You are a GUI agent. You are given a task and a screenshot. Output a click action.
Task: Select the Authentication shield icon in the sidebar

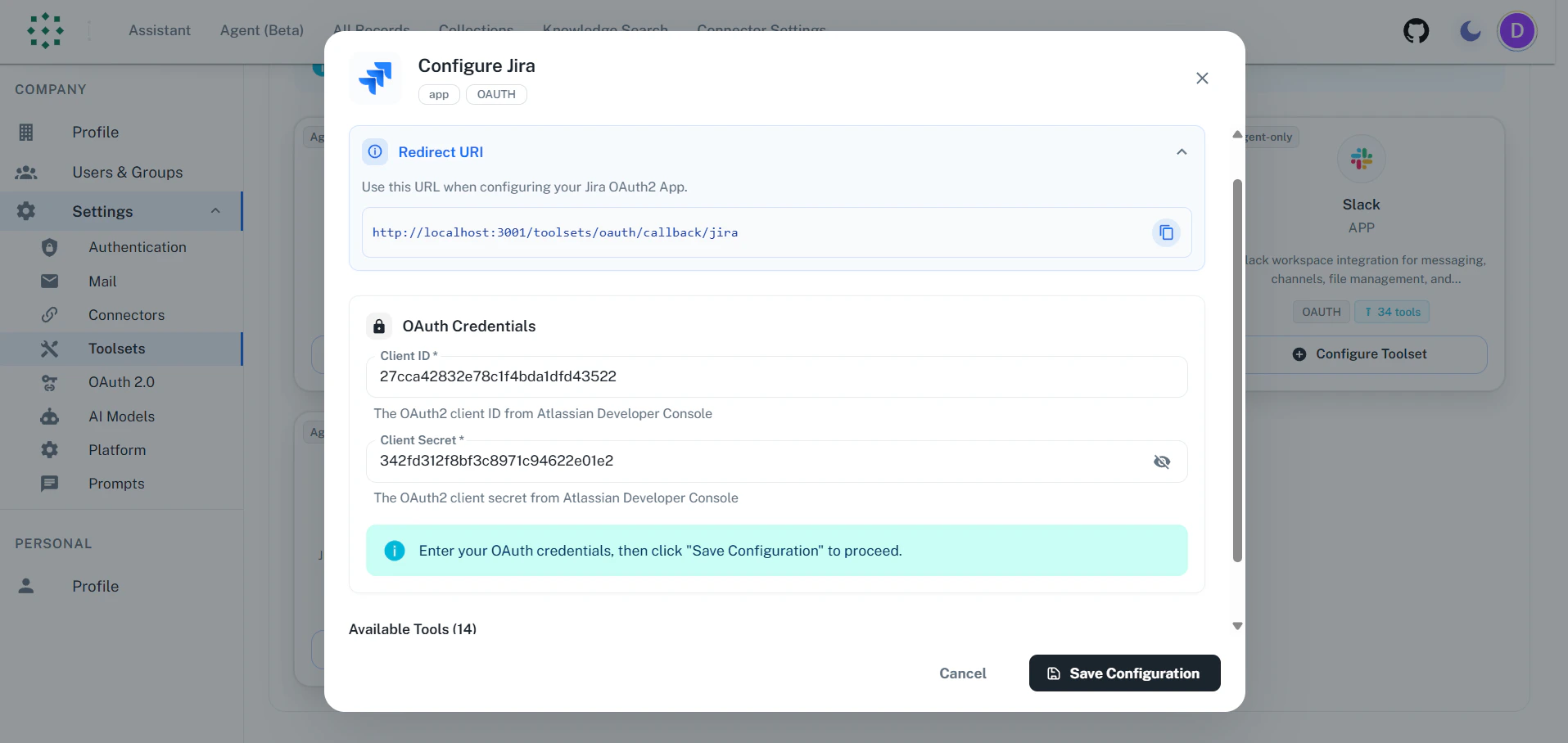coord(49,247)
